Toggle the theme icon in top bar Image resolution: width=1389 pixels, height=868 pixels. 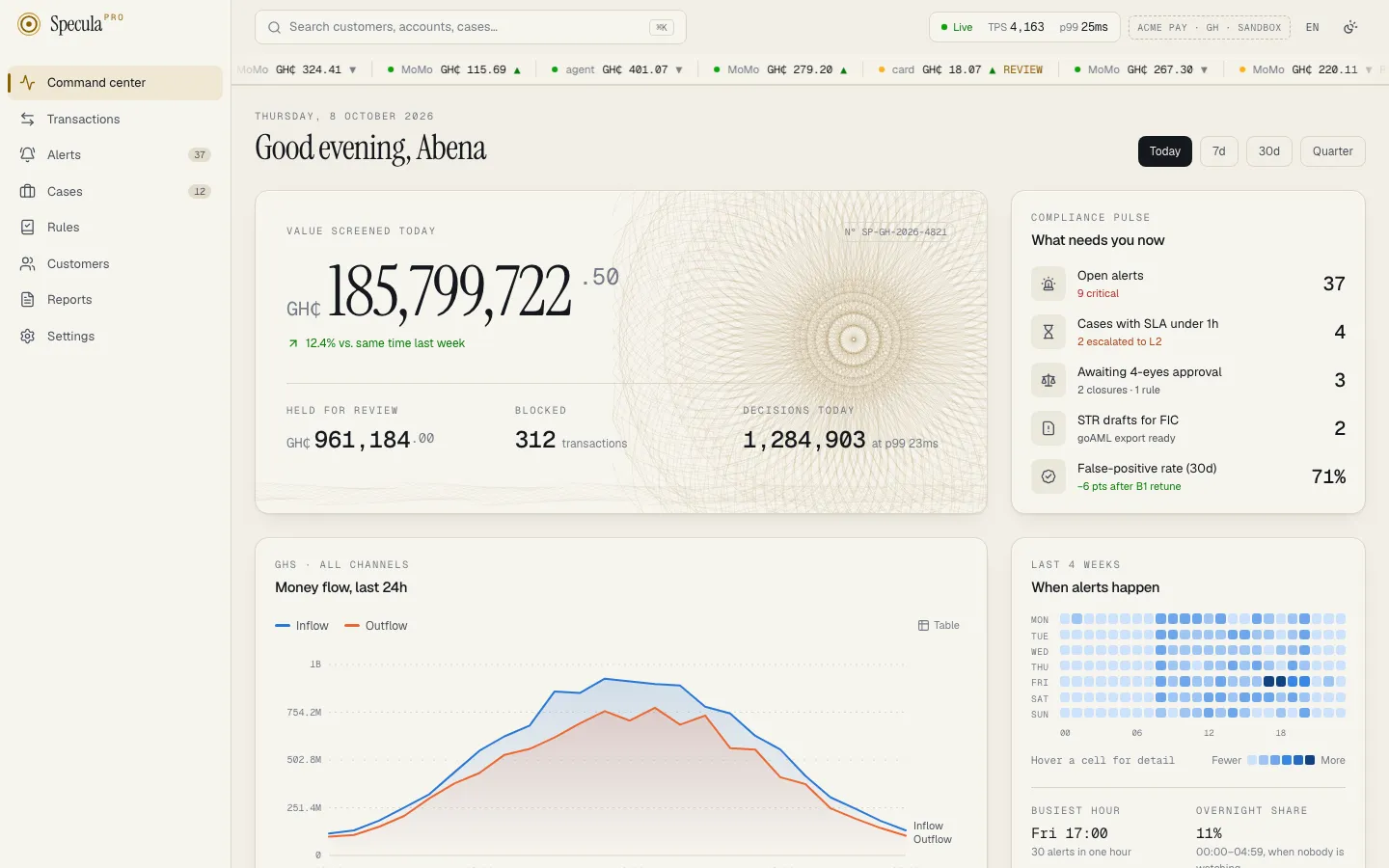[x=1350, y=27]
